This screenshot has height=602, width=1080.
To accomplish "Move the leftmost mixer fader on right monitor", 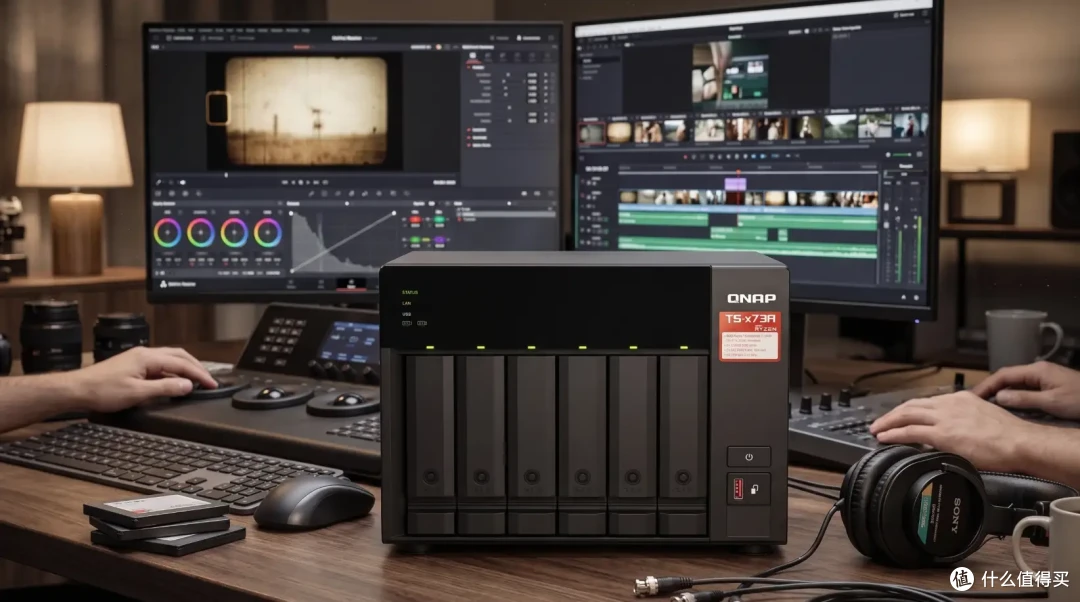I will 886,207.
